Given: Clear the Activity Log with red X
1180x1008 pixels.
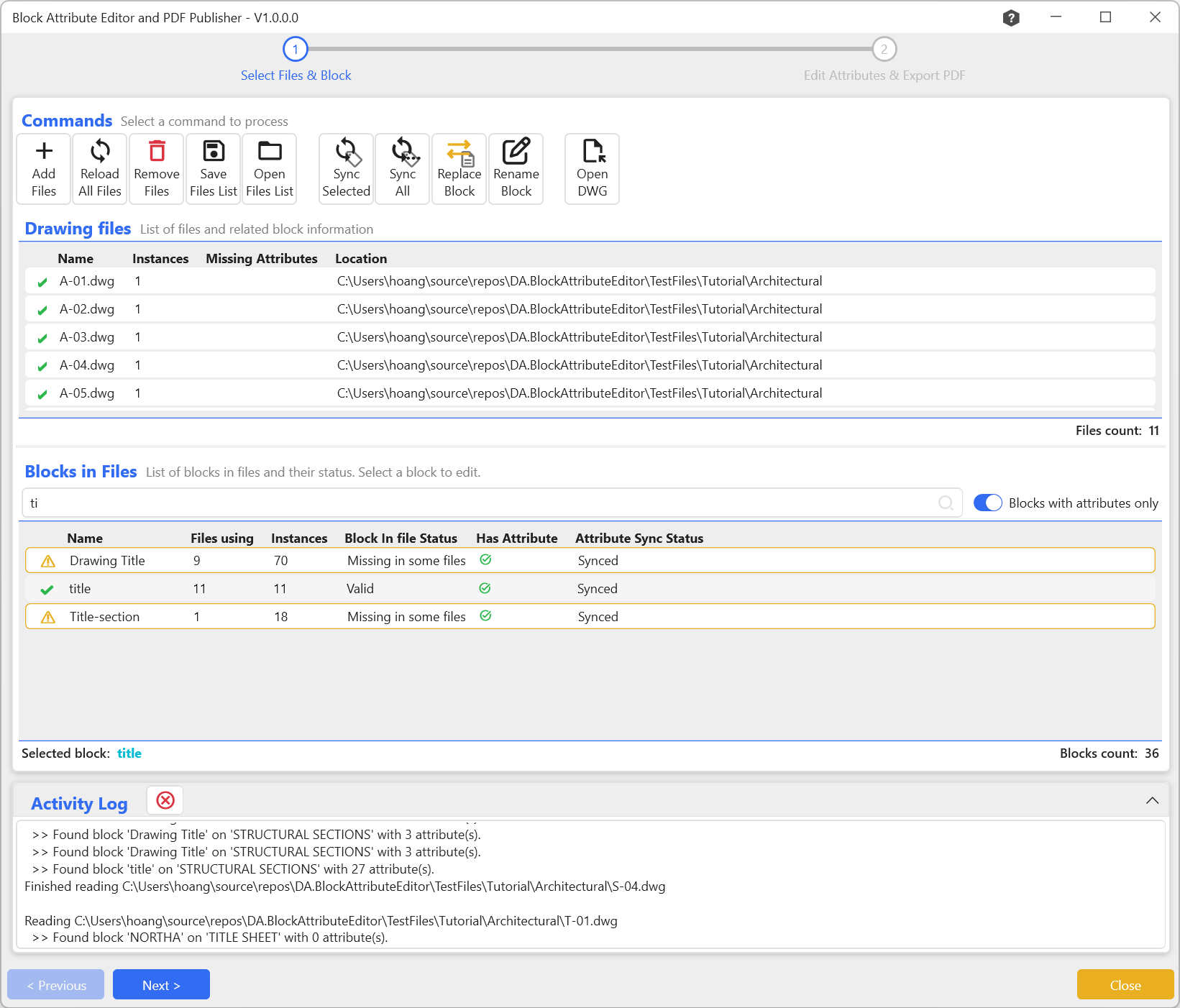Looking at the screenshot, I should click(165, 800).
